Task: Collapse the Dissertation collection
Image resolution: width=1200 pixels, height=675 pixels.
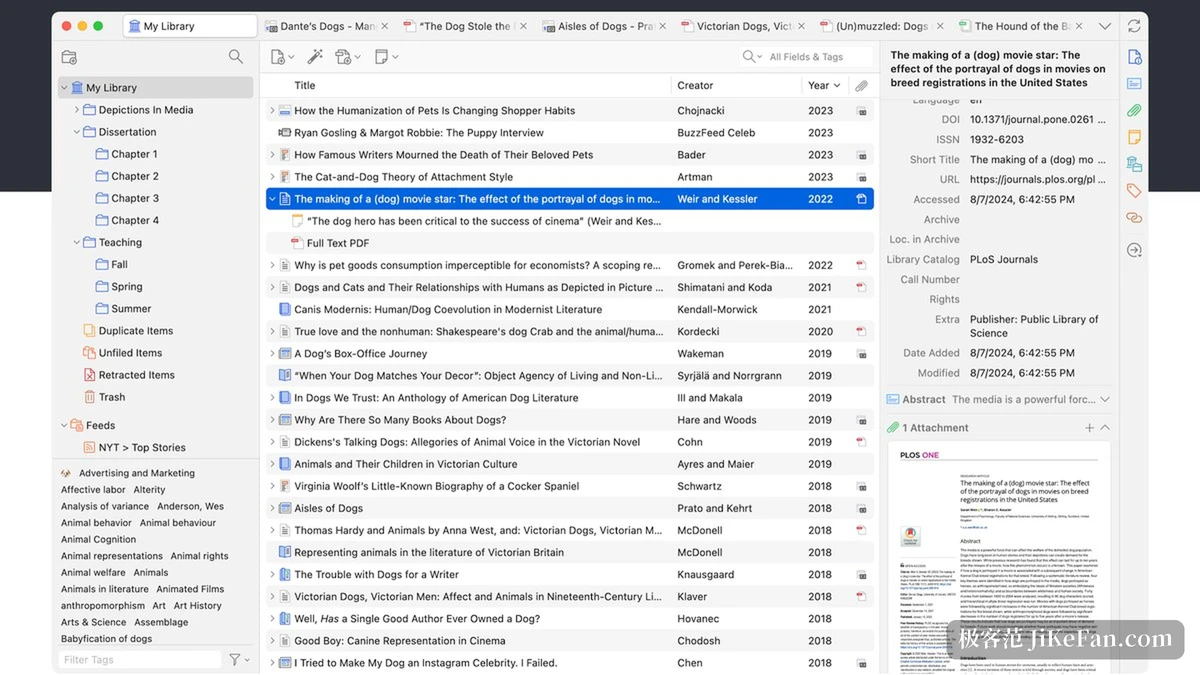Action: 77,132
